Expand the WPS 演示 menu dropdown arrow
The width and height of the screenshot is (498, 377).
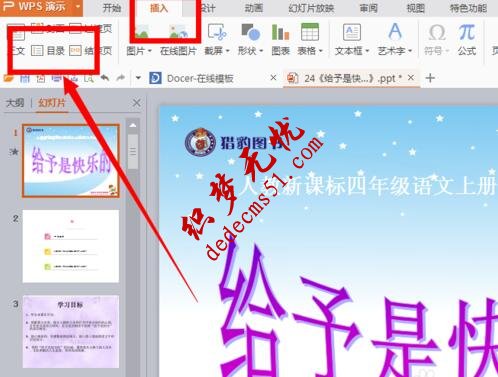(x=78, y=7)
